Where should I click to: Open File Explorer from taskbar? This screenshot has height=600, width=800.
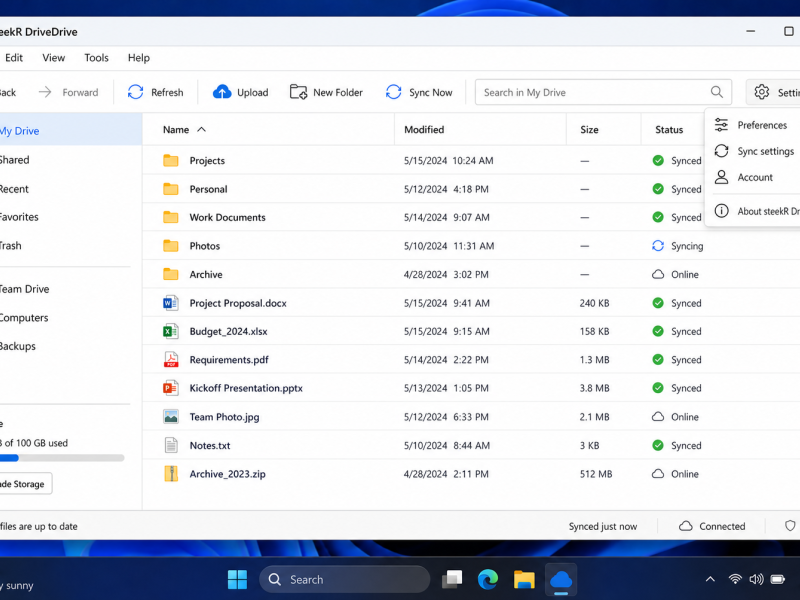pyautogui.click(x=524, y=580)
